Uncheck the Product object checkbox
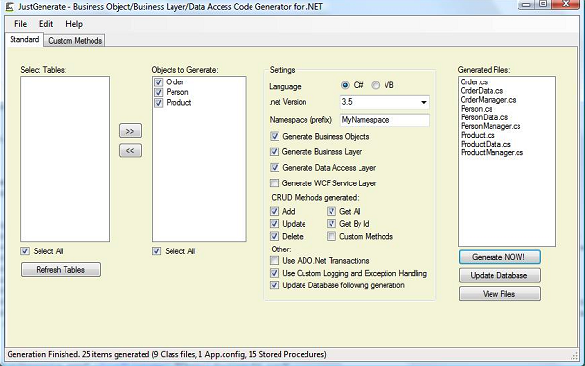This screenshot has width=585, height=366. click(159, 103)
